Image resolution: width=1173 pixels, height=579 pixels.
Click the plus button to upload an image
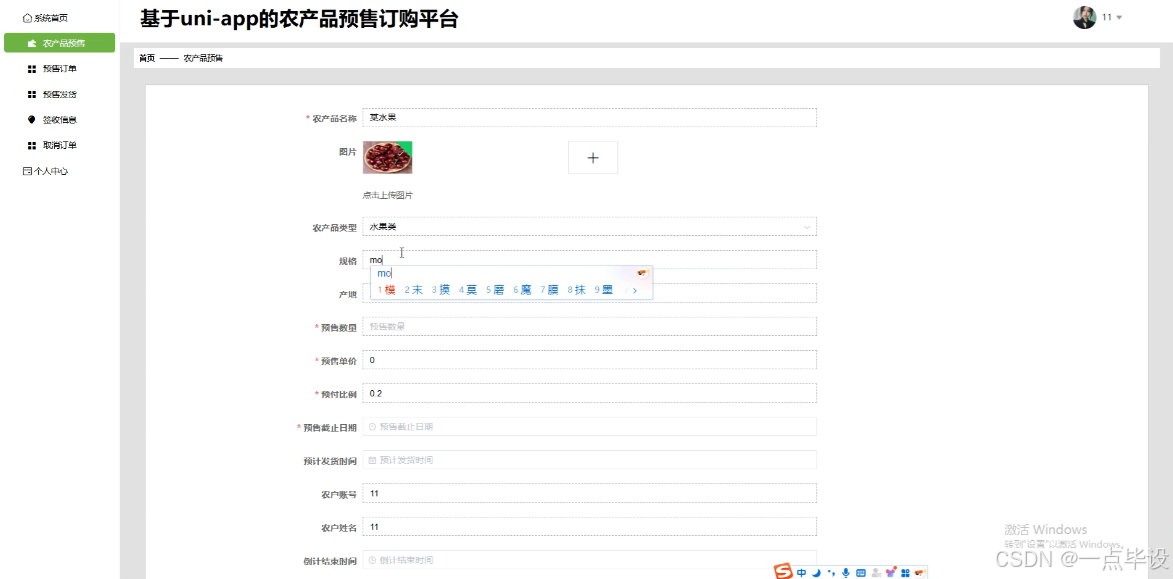point(592,157)
